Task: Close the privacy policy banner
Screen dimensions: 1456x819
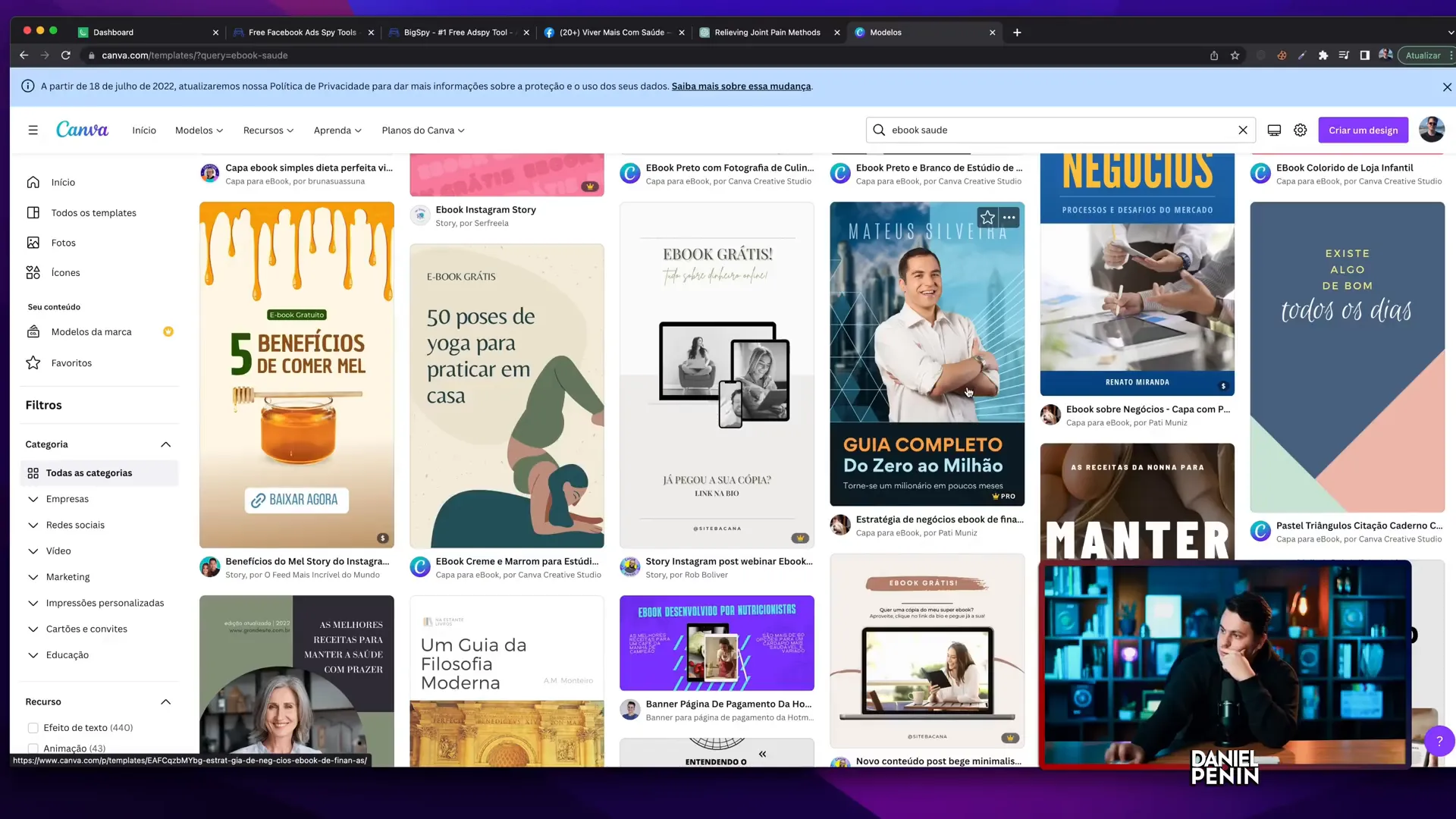Action: pos(1447,87)
